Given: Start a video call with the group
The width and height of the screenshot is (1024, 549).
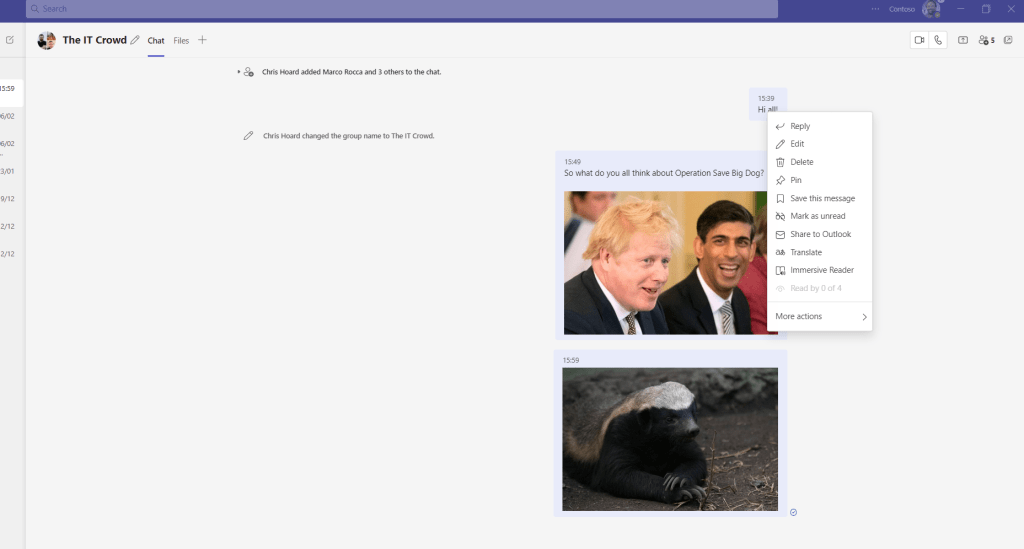Looking at the screenshot, I should 919,40.
